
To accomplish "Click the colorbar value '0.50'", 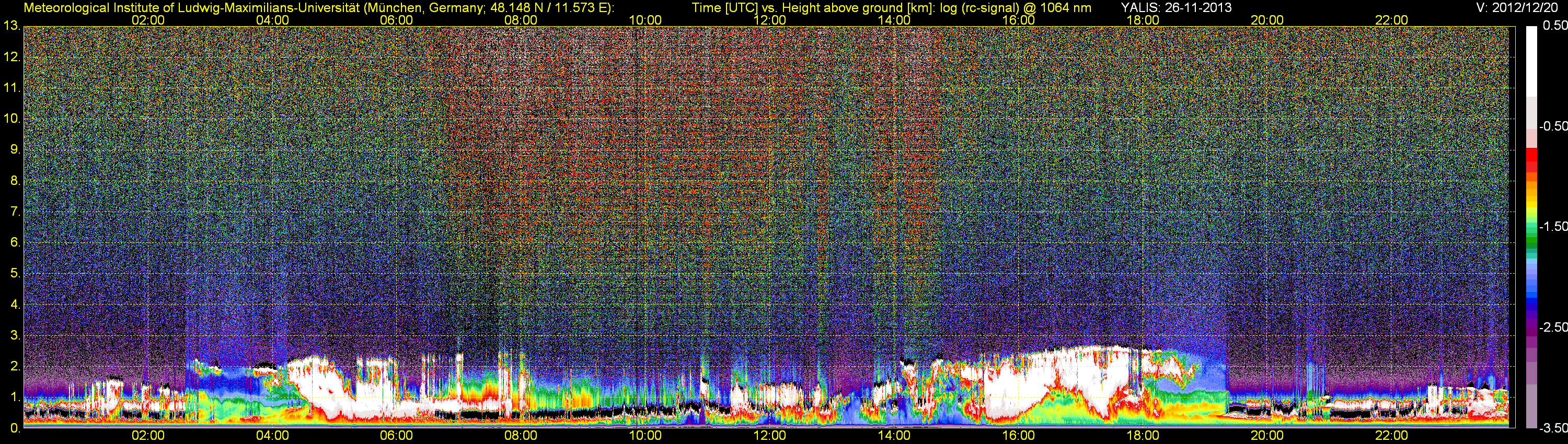I will pyautogui.click(x=1555, y=26).
